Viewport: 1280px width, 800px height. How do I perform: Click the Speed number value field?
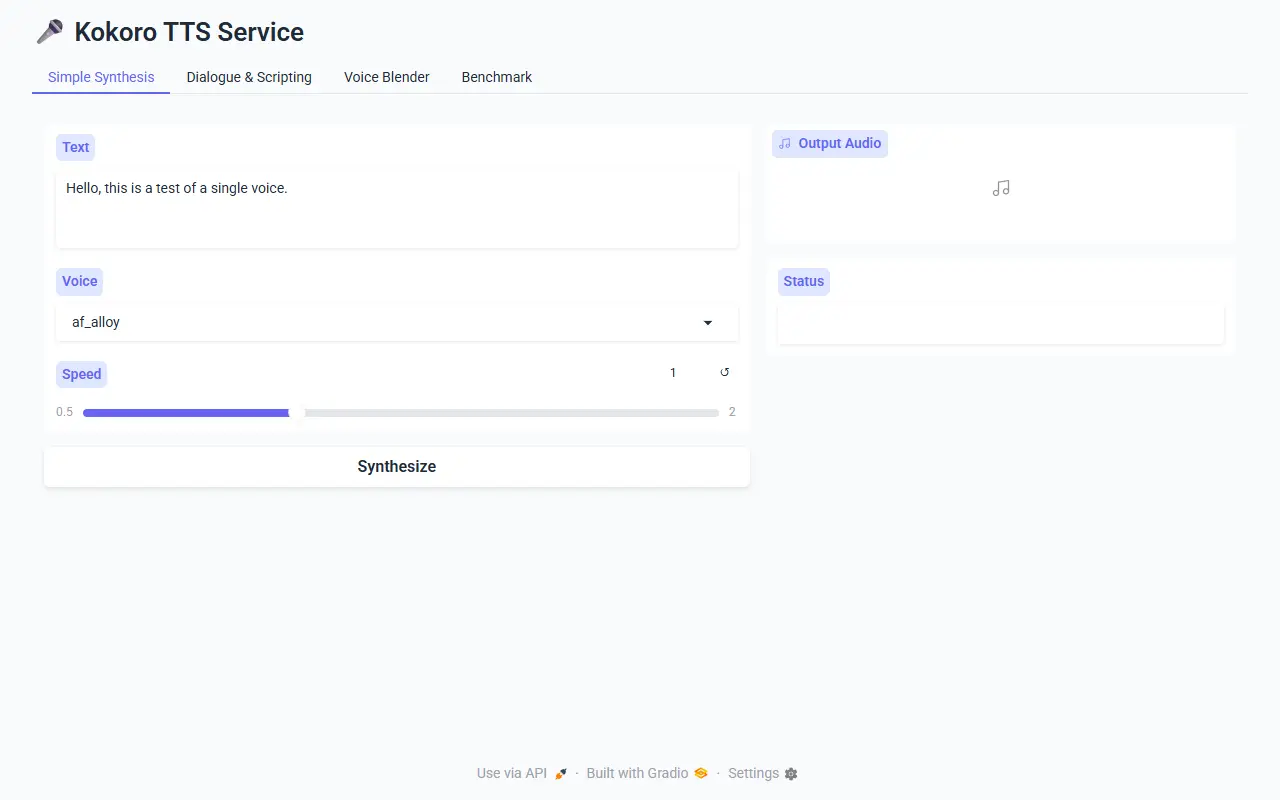point(673,373)
